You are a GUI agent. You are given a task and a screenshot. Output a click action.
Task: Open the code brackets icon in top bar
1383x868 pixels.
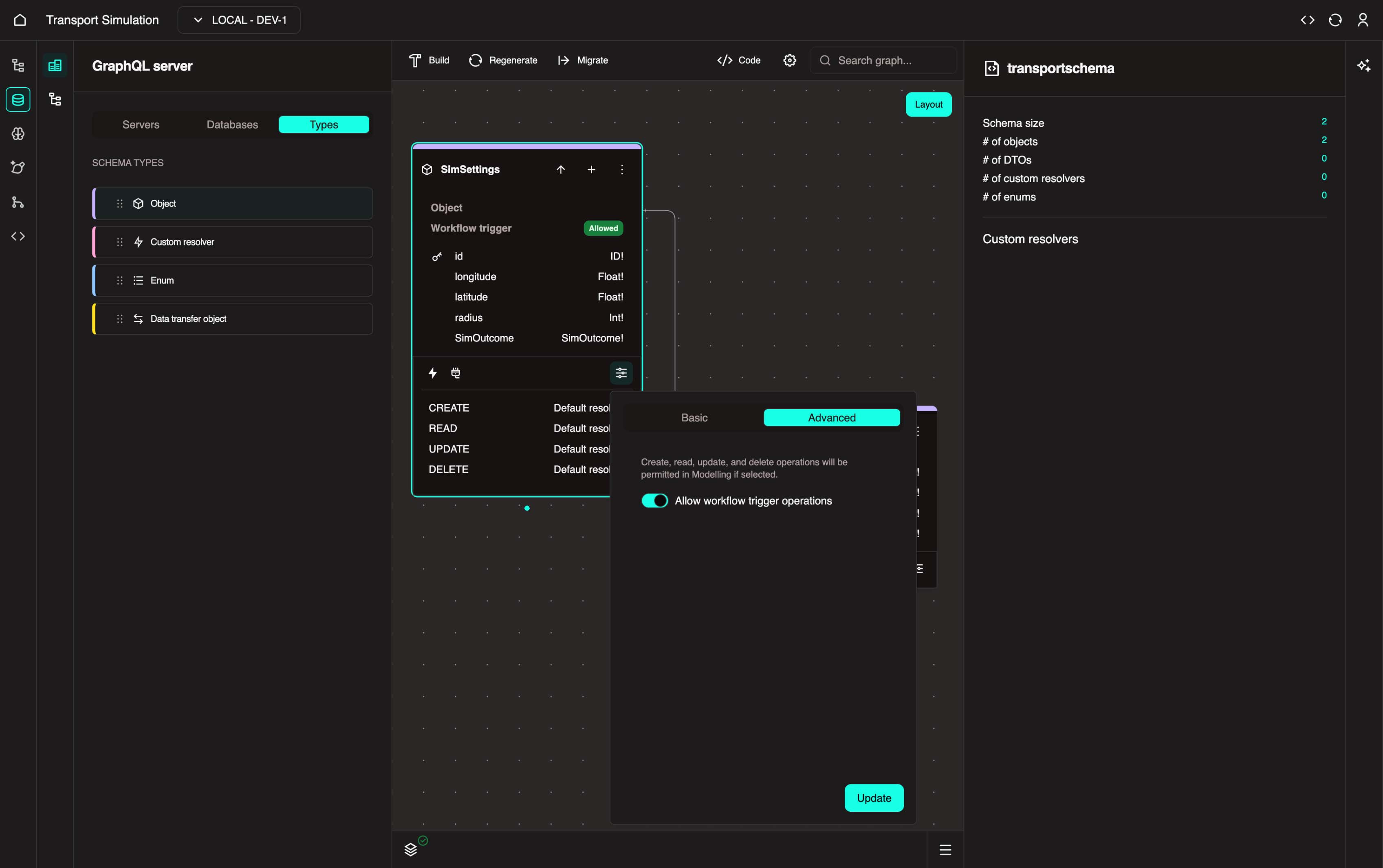pyautogui.click(x=1307, y=20)
